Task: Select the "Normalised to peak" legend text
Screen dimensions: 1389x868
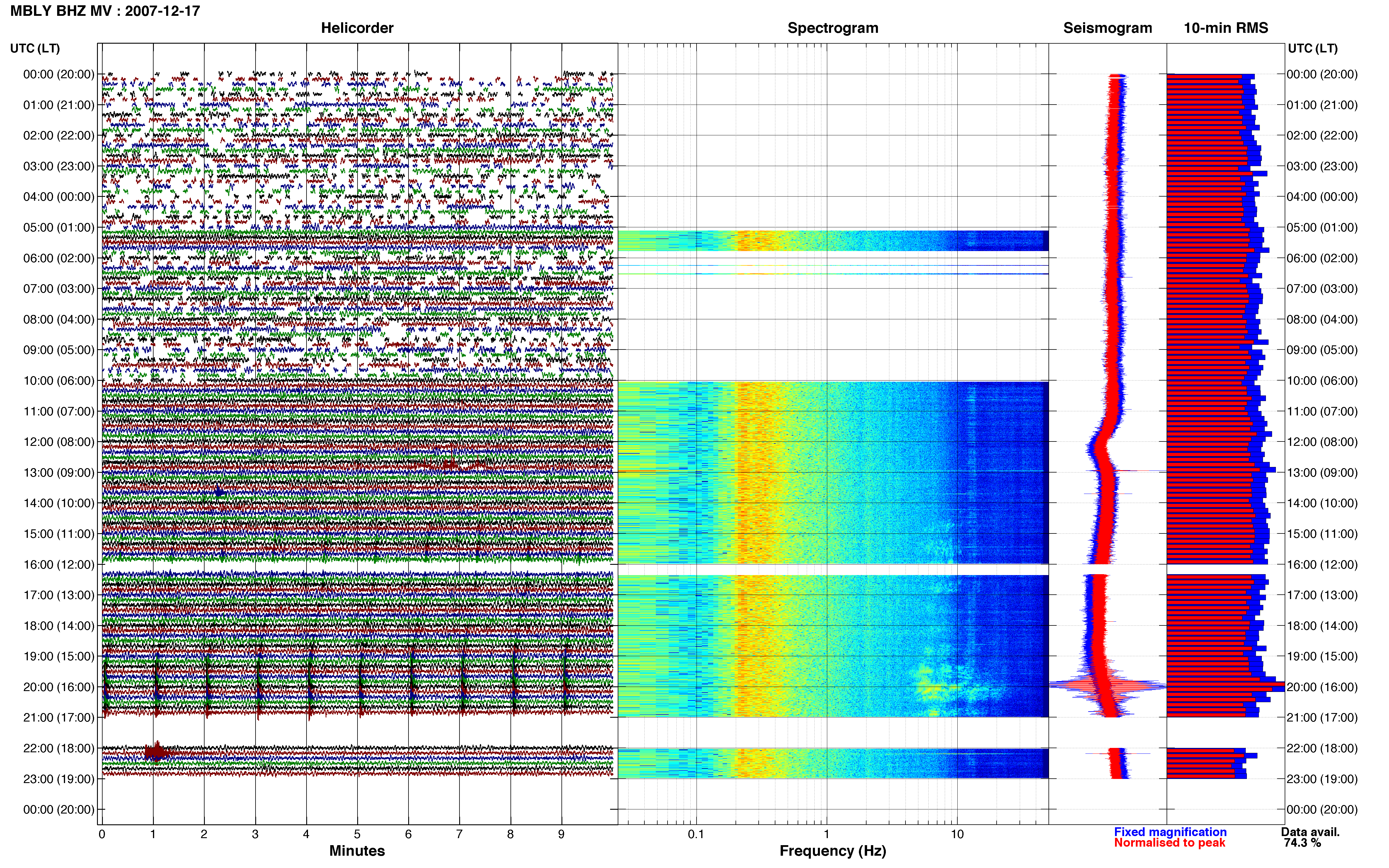Action: point(1170,843)
